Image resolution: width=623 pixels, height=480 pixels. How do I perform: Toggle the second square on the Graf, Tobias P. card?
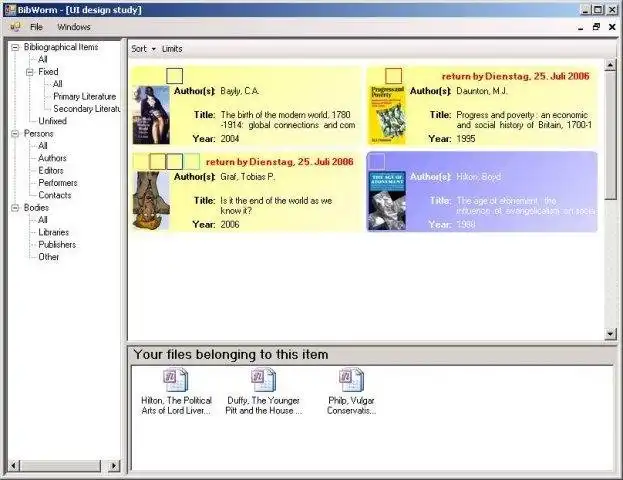tap(157, 162)
